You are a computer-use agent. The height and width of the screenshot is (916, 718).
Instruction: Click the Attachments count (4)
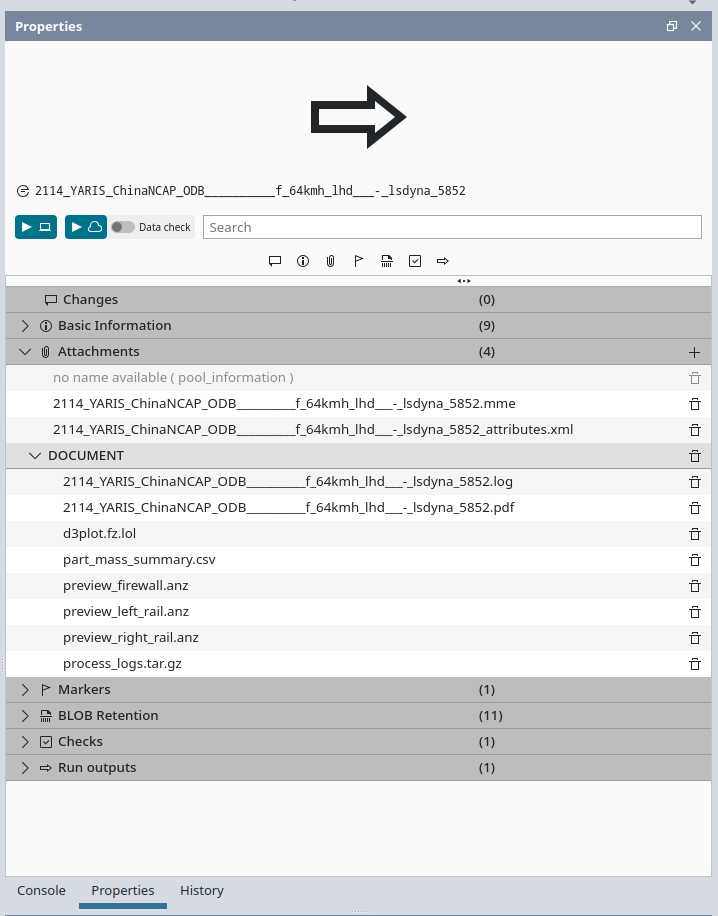pos(487,352)
